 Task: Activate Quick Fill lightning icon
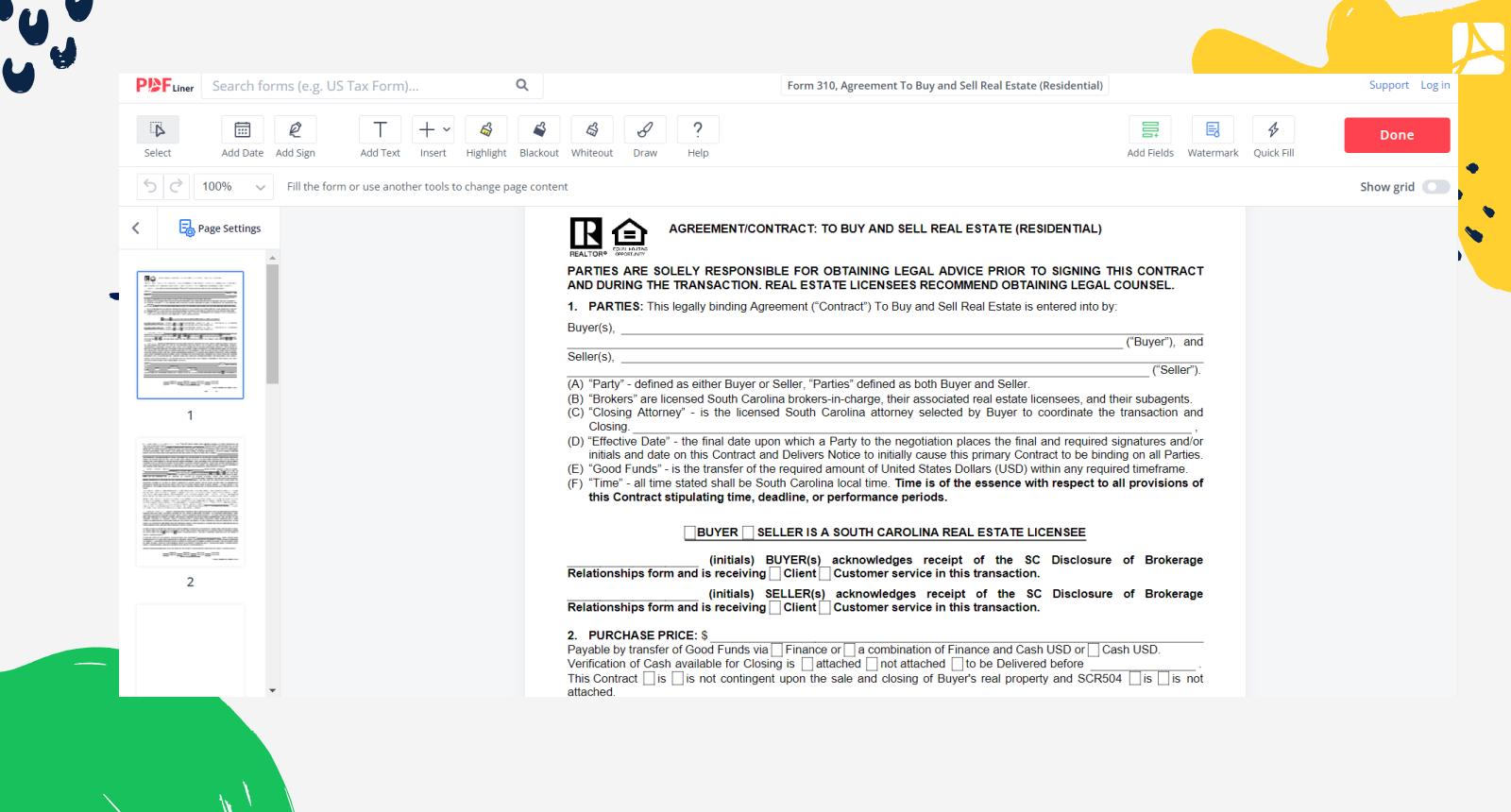1273,129
